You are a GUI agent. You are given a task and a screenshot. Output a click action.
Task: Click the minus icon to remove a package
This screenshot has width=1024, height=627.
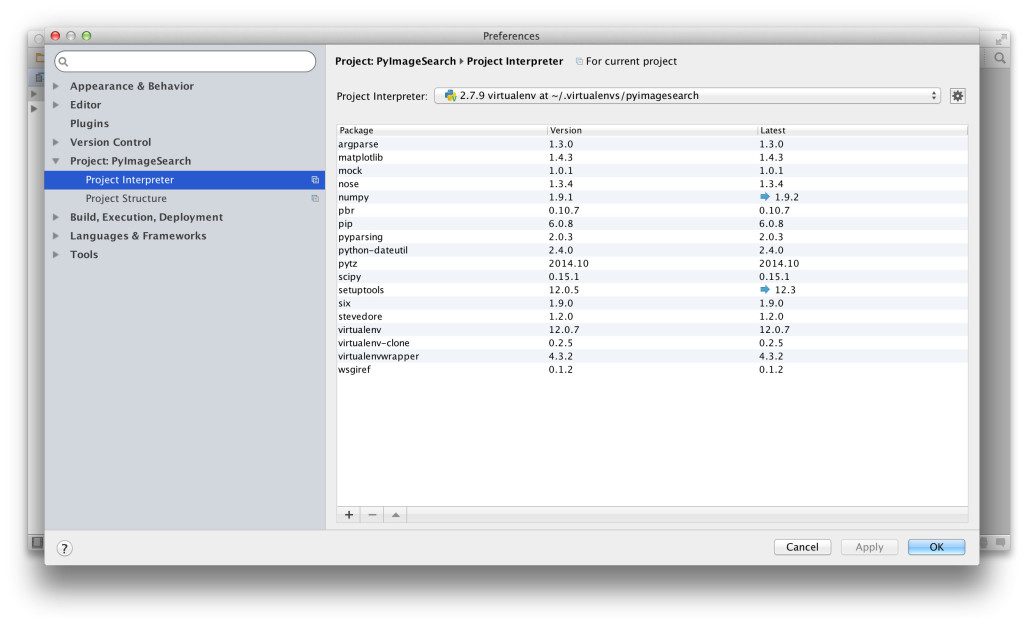[x=371, y=514]
